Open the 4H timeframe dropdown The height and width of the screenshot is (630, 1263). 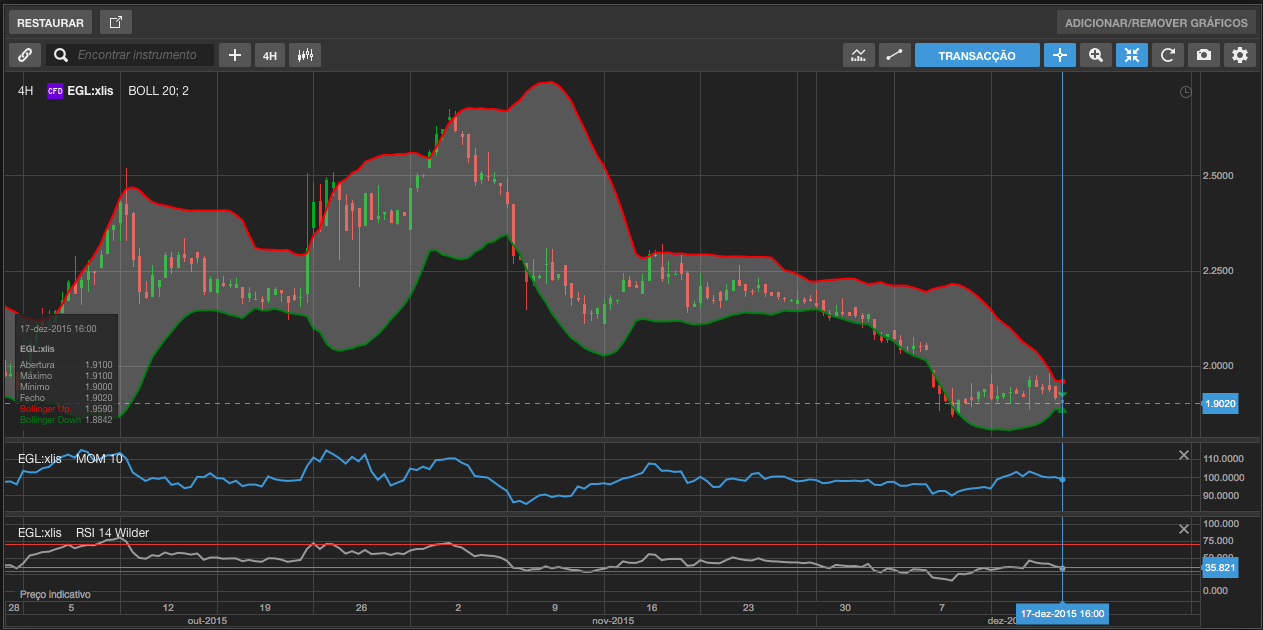[270, 55]
